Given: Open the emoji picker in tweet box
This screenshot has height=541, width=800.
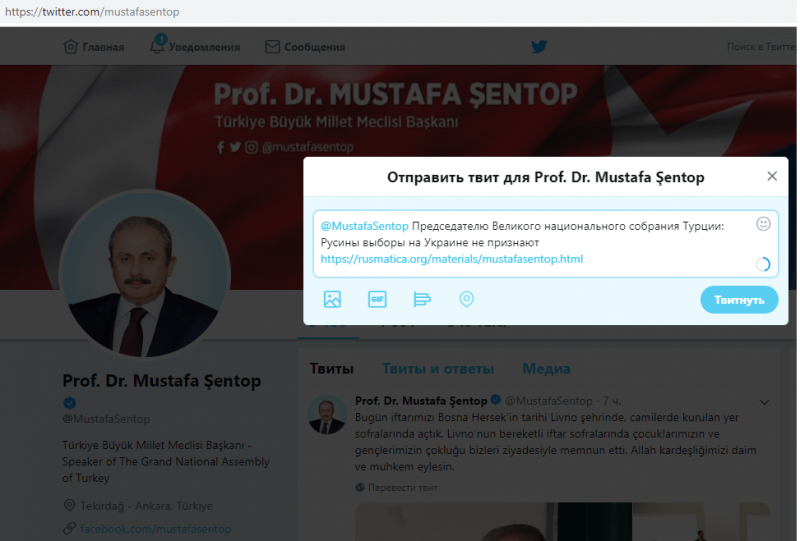Looking at the screenshot, I should 763,224.
